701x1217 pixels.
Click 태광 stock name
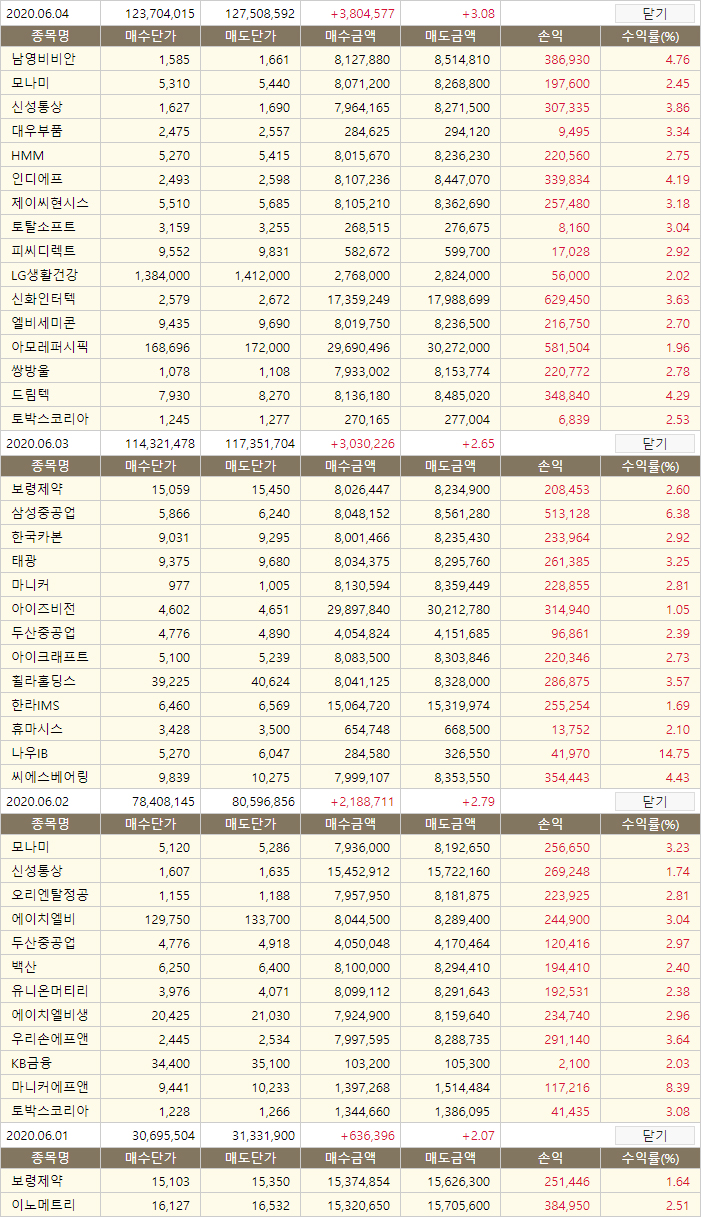point(24,561)
